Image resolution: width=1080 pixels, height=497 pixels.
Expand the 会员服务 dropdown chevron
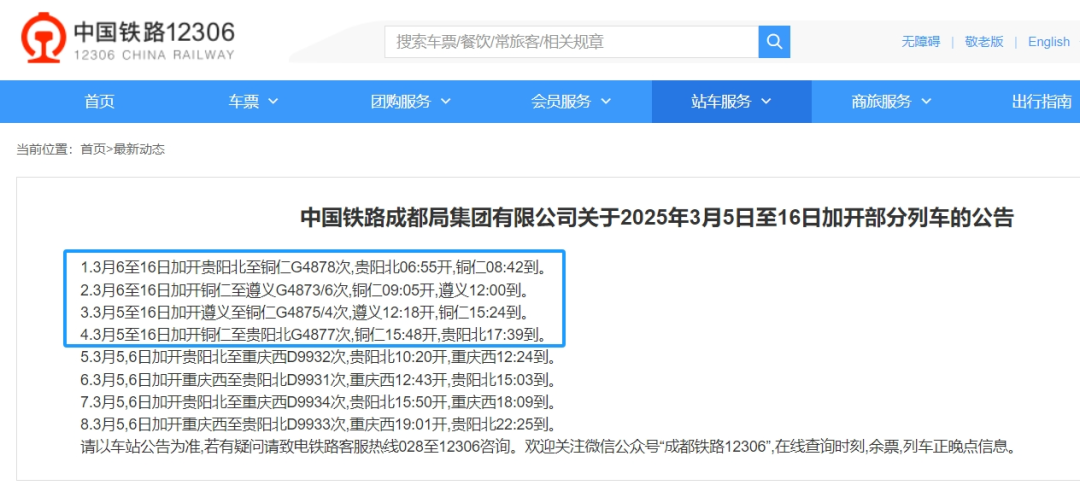[605, 102]
